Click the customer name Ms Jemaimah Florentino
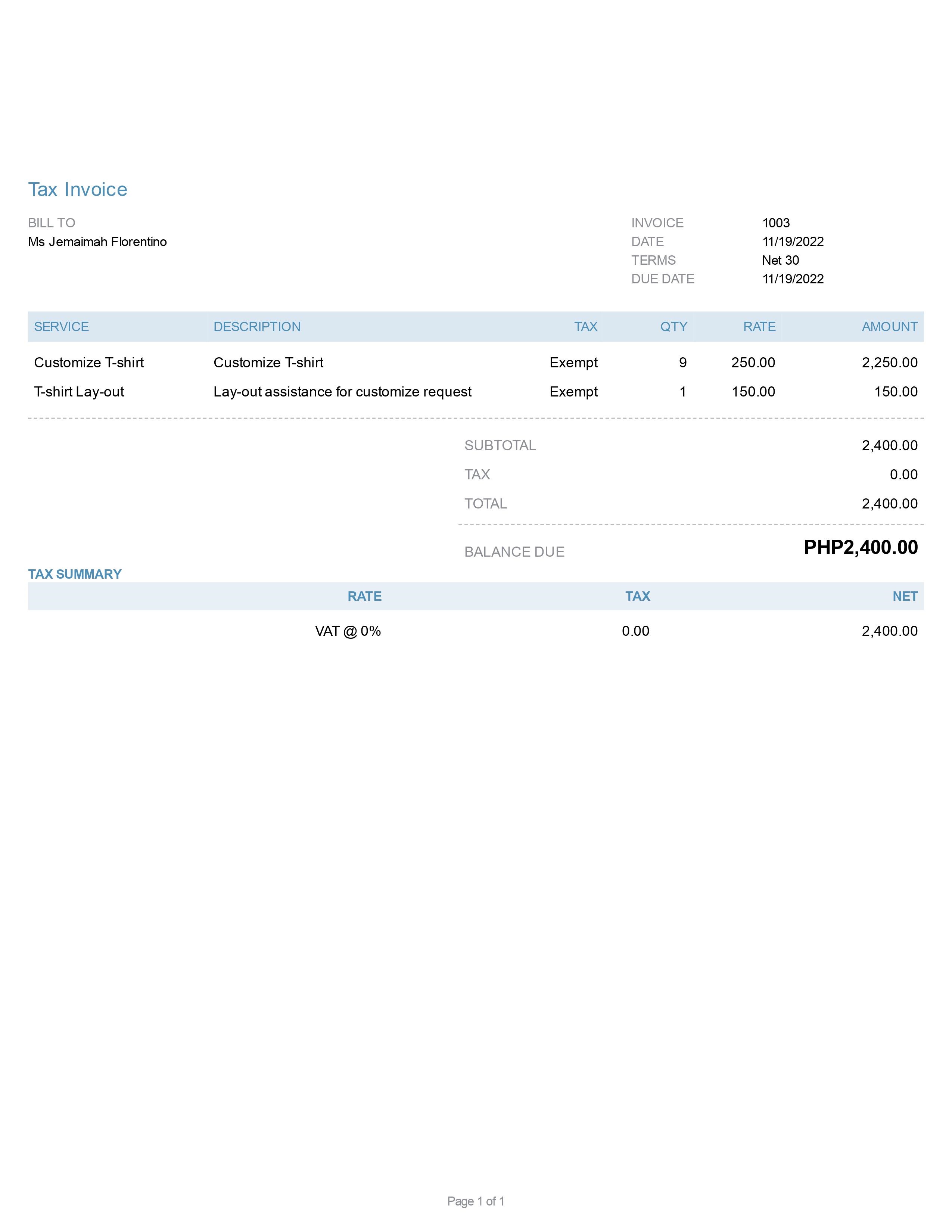The height and width of the screenshot is (1232, 952). 97,242
